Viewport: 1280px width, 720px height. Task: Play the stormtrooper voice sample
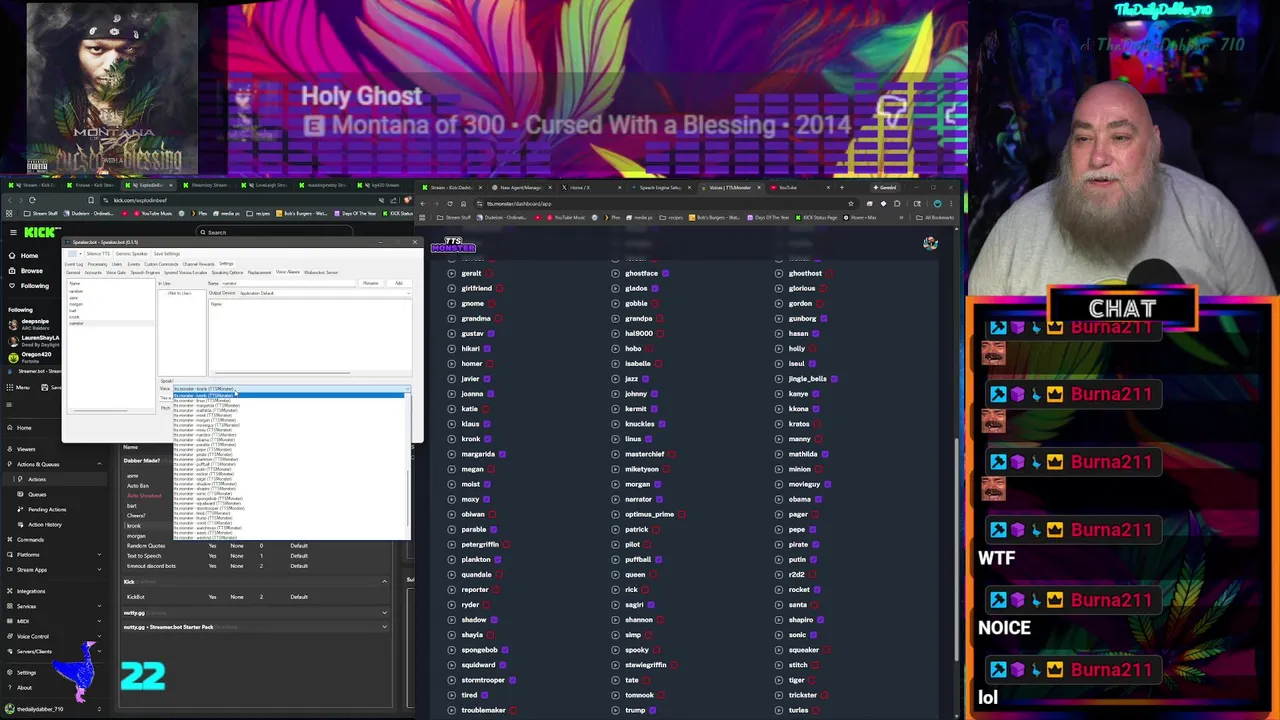451,680
